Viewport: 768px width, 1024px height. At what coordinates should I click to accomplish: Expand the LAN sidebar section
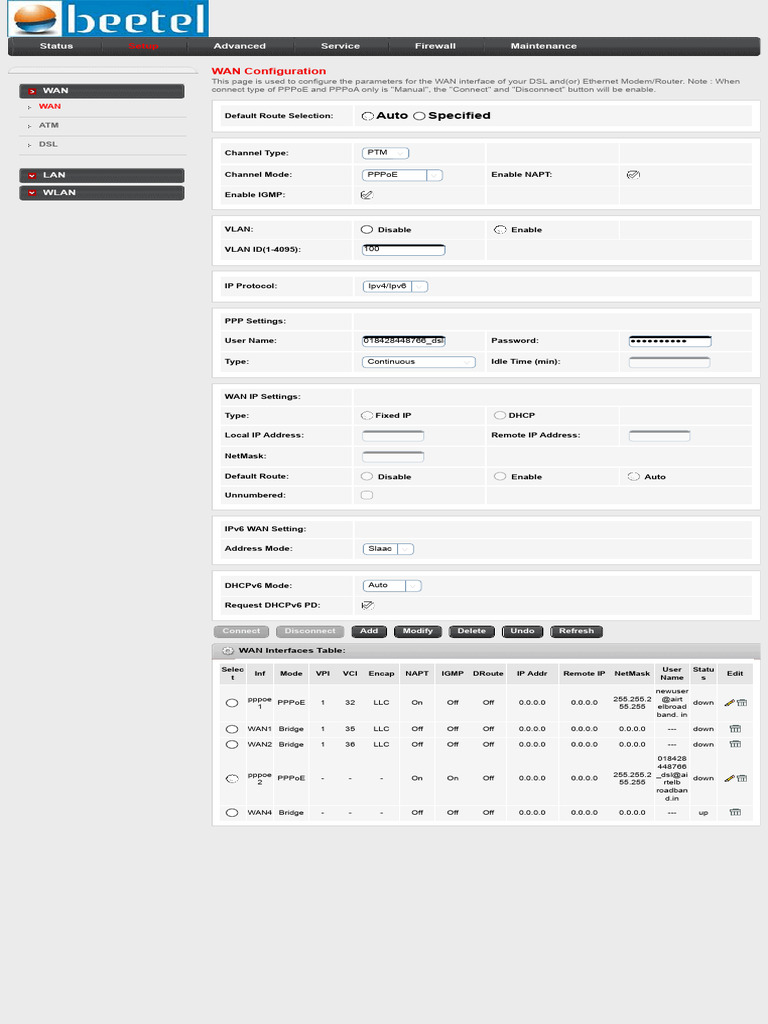(102, 175)
